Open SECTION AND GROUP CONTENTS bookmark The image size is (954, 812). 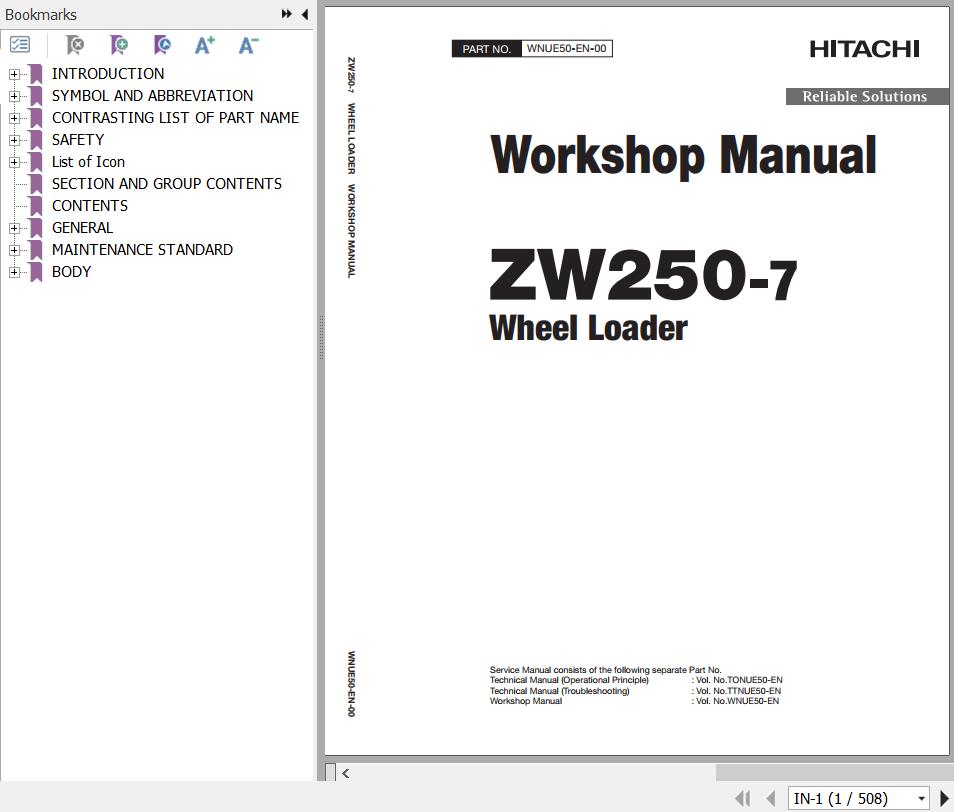click(x=166, y=184)
